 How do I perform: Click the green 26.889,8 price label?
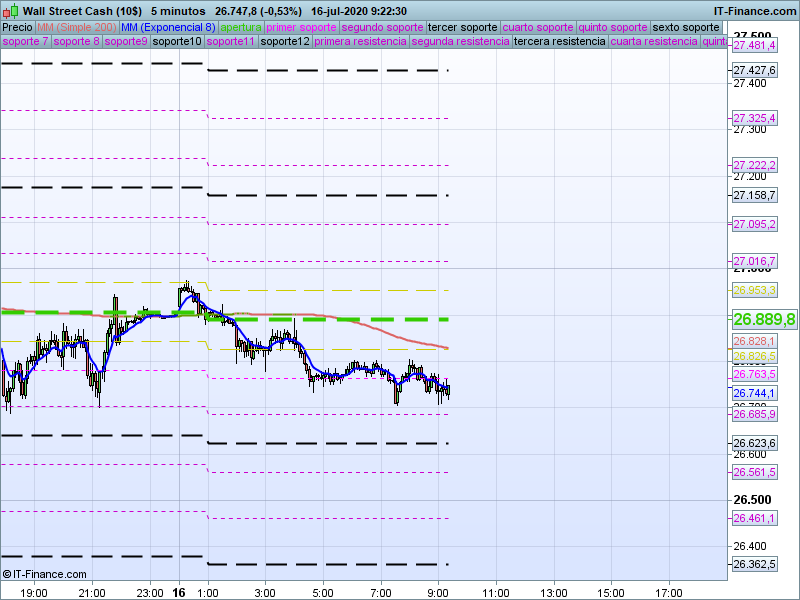point(764,319)
